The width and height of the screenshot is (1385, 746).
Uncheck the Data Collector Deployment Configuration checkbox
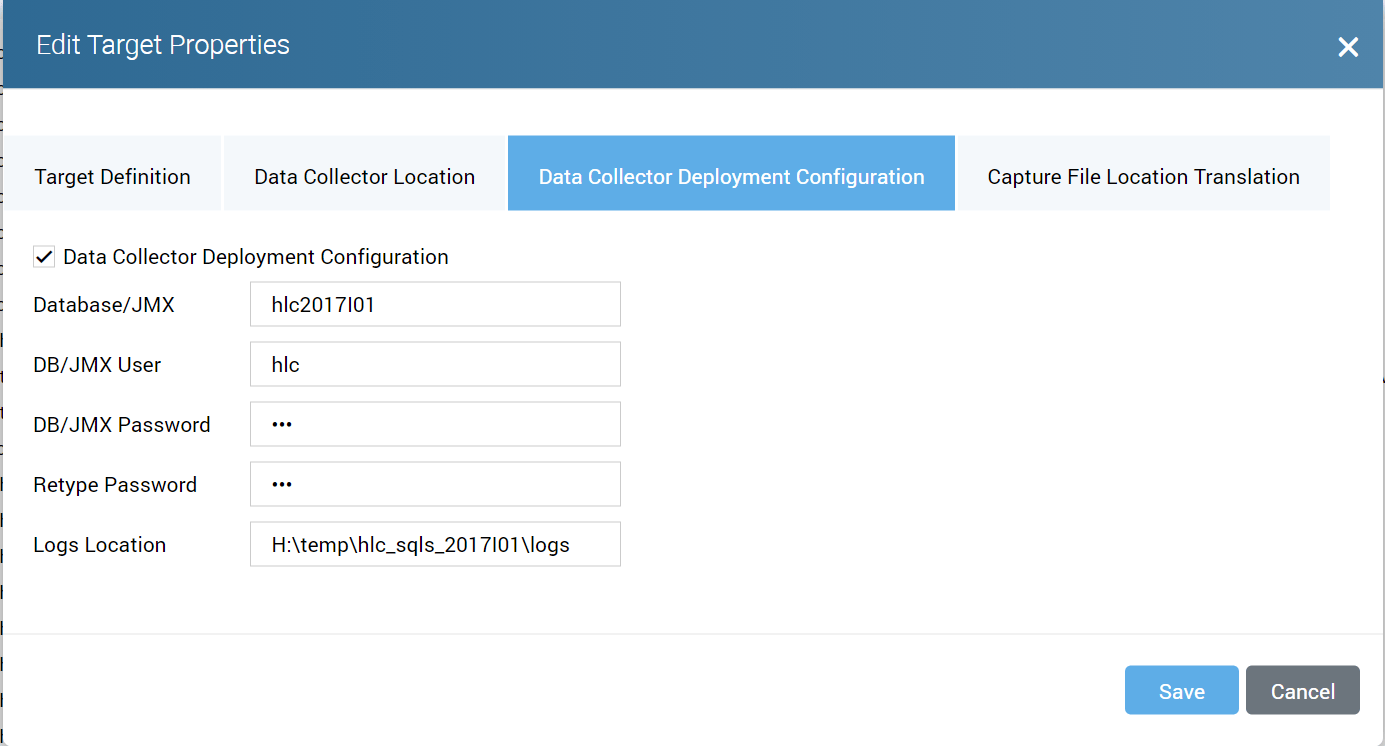coord(44,257)
